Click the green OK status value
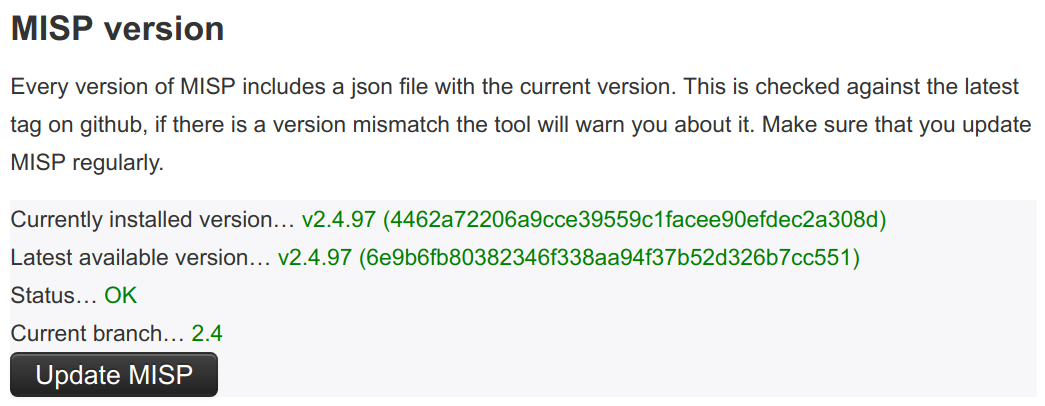 (121, 296)
